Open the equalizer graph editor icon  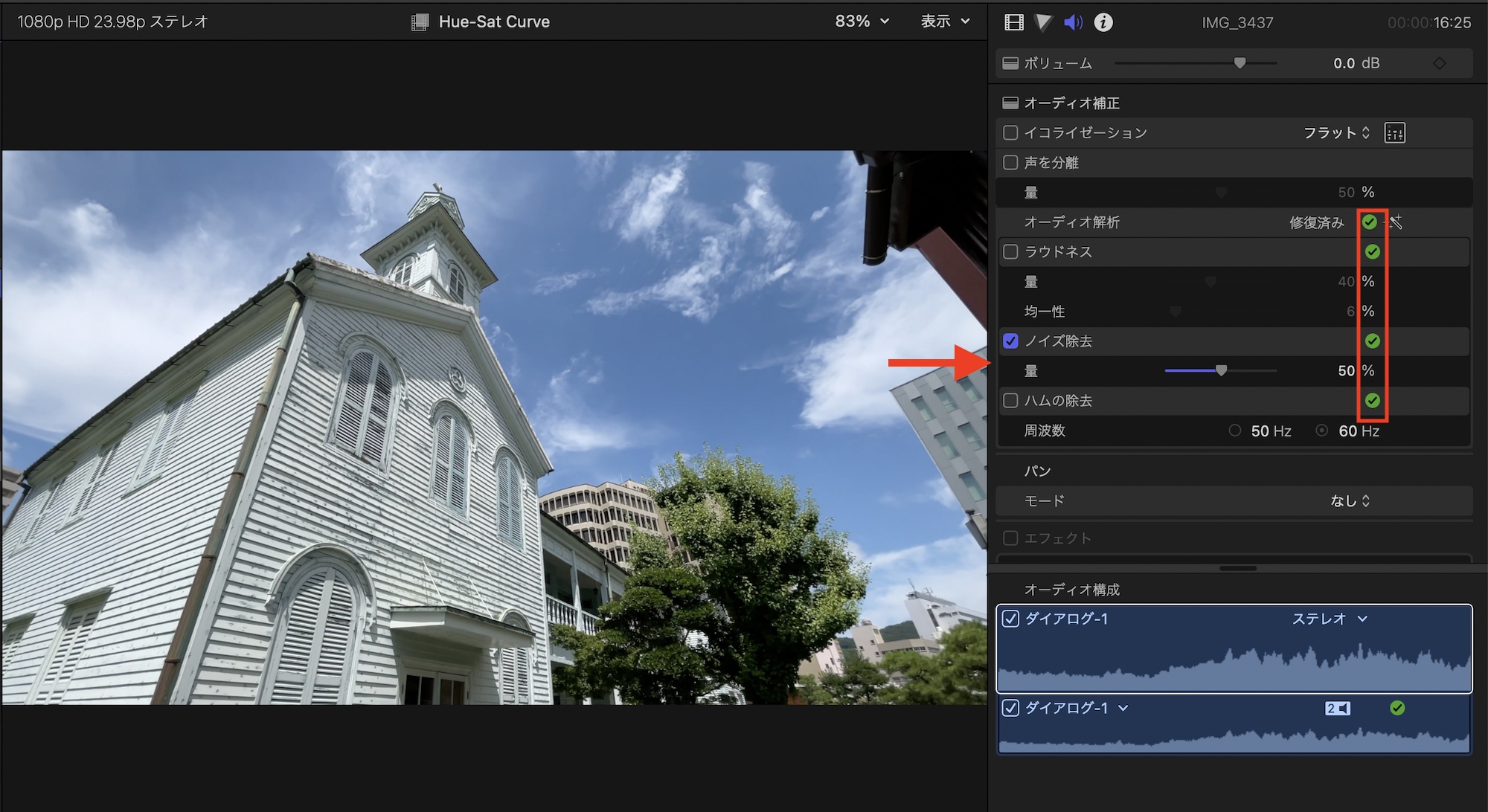point(1394,133)
